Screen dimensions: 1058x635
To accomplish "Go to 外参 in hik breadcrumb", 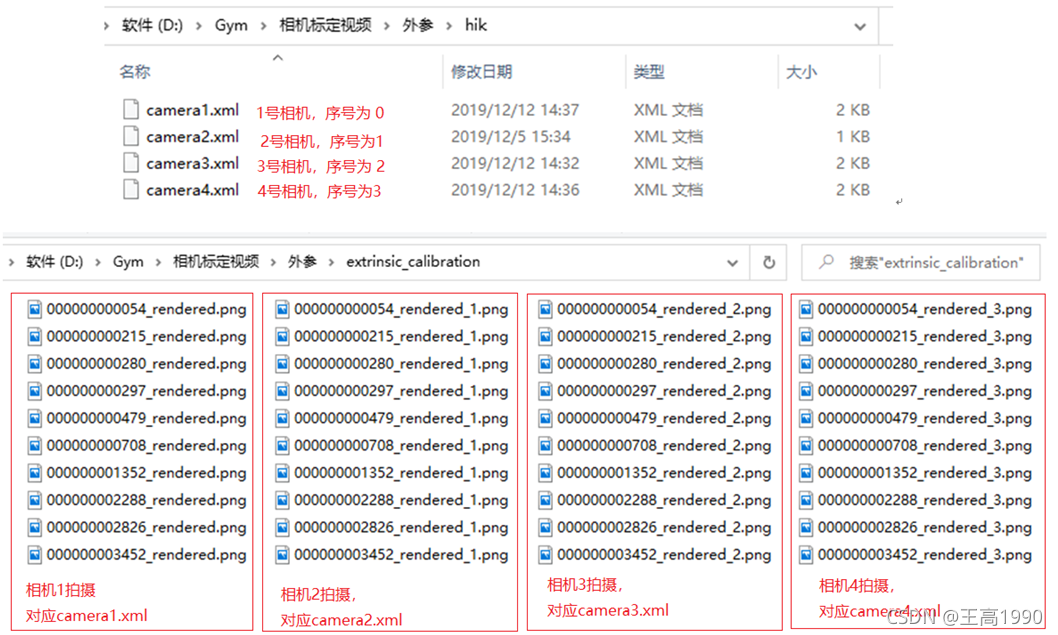I will point(418,26).
